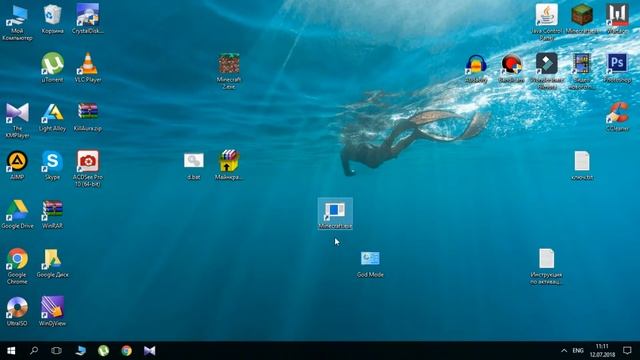Screen dimensions: 640x360
Task: Open the taskbar clock and date
Action: [x=602, y=351]
